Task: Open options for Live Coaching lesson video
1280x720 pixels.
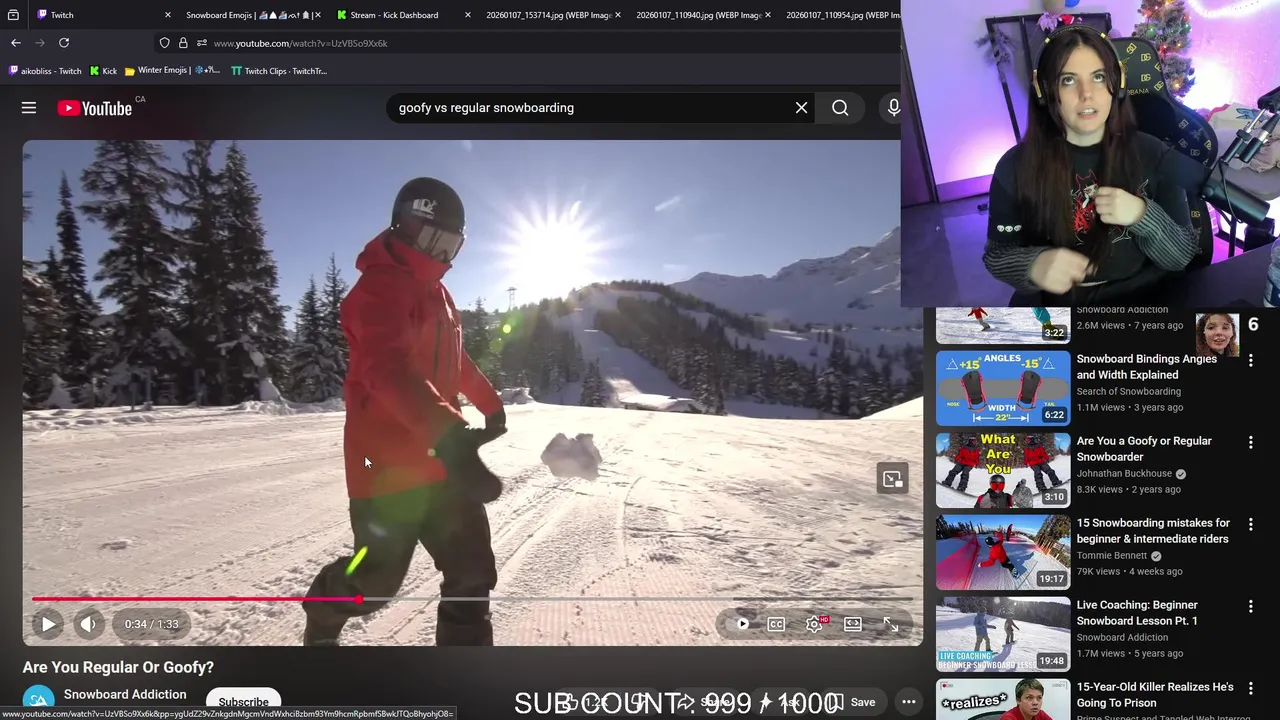Action: point(1250,606)
